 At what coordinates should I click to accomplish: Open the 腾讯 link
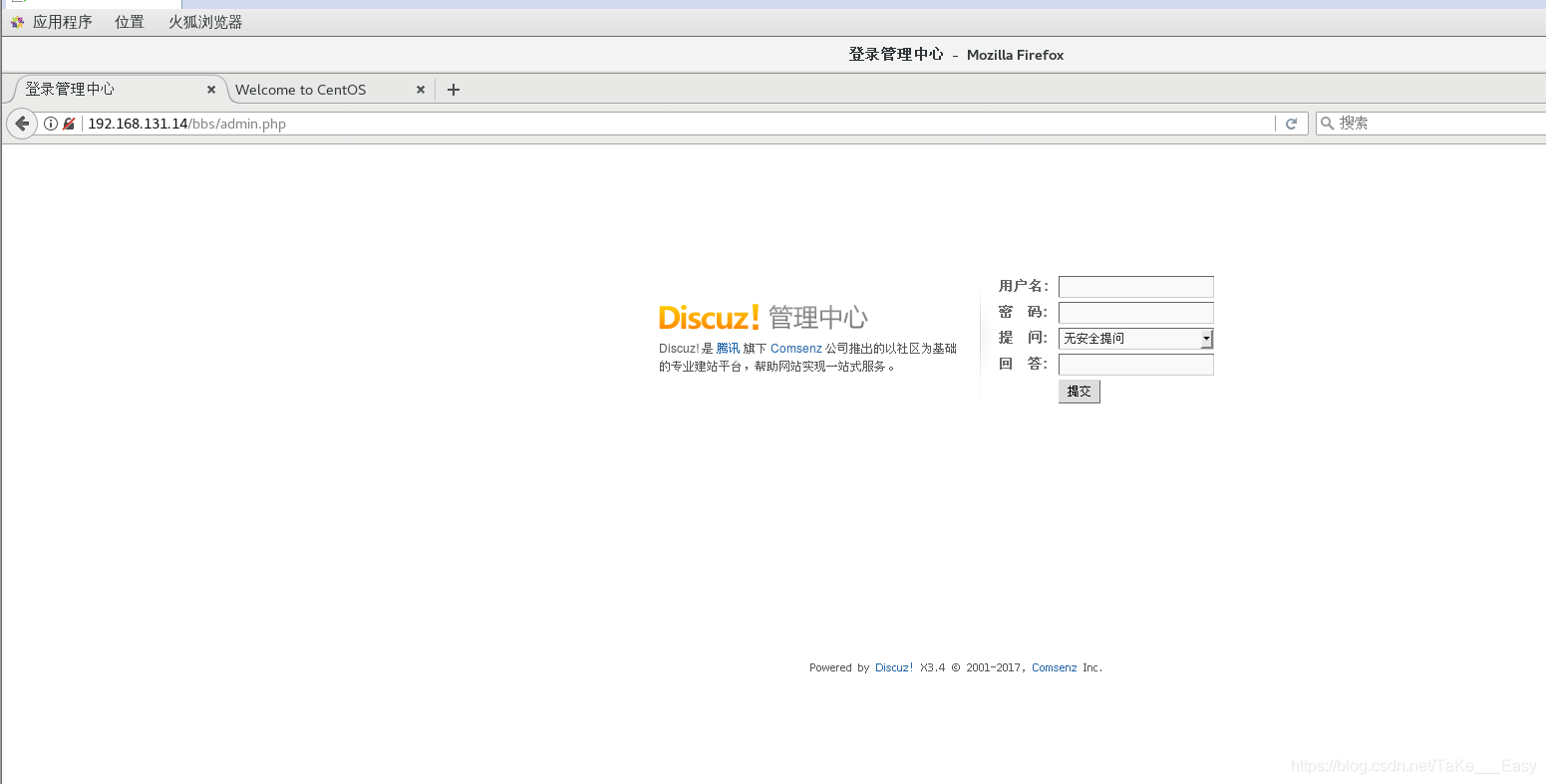pyautogui.click(x=728, y=349)
